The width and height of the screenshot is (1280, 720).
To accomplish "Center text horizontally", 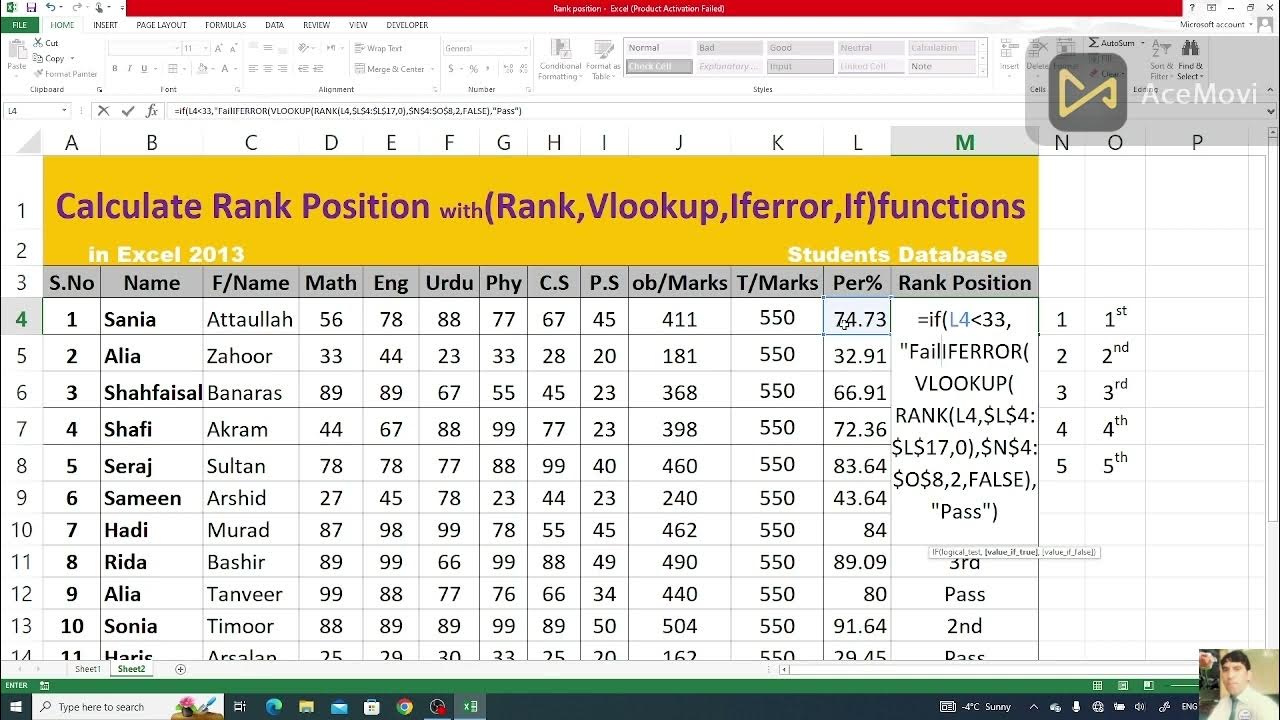I will (268, 69).
